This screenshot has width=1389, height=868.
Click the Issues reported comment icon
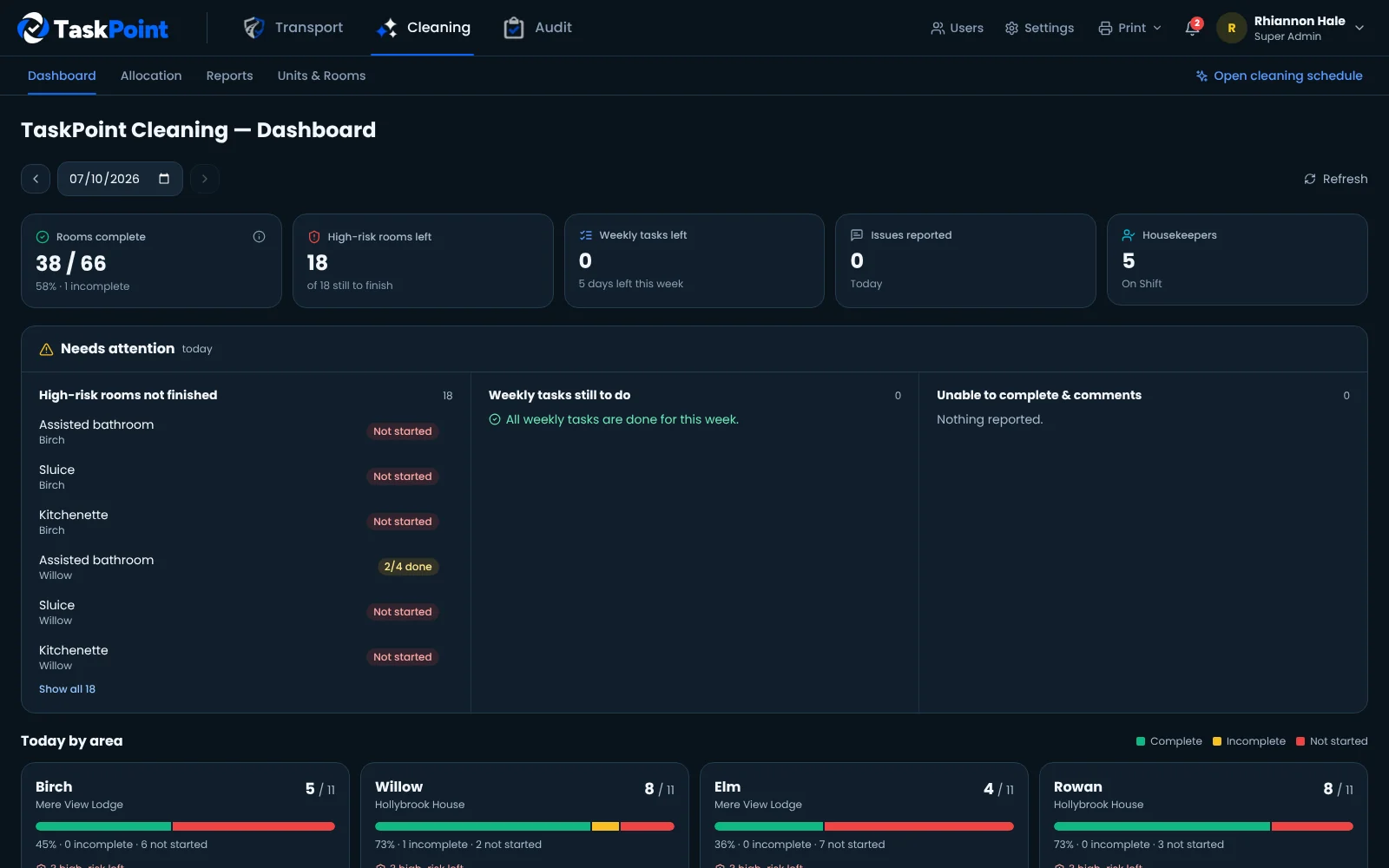coord(857,235)
